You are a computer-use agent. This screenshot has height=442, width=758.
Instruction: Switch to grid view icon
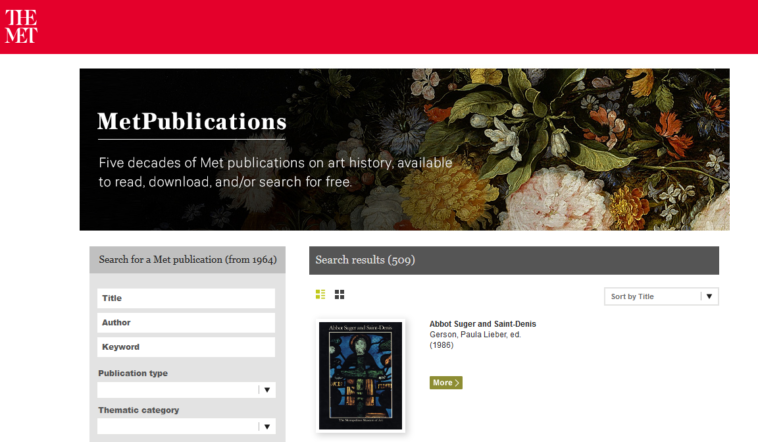339,295
